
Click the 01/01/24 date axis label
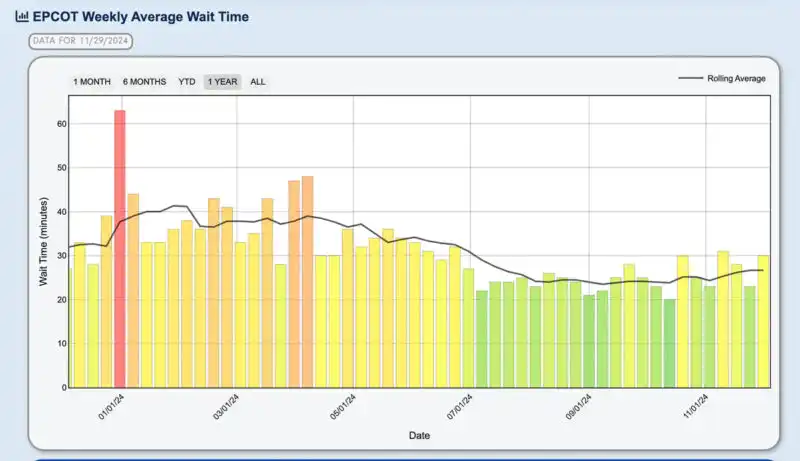point(111,407)
